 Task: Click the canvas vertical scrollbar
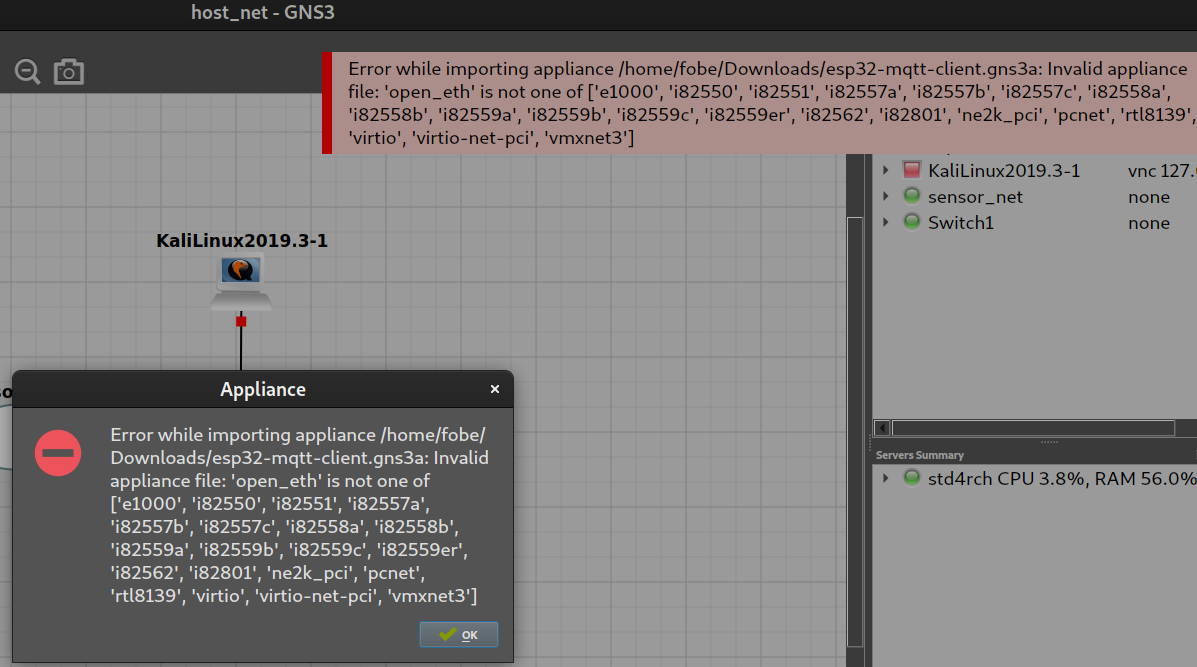click(x=855, y=431)
